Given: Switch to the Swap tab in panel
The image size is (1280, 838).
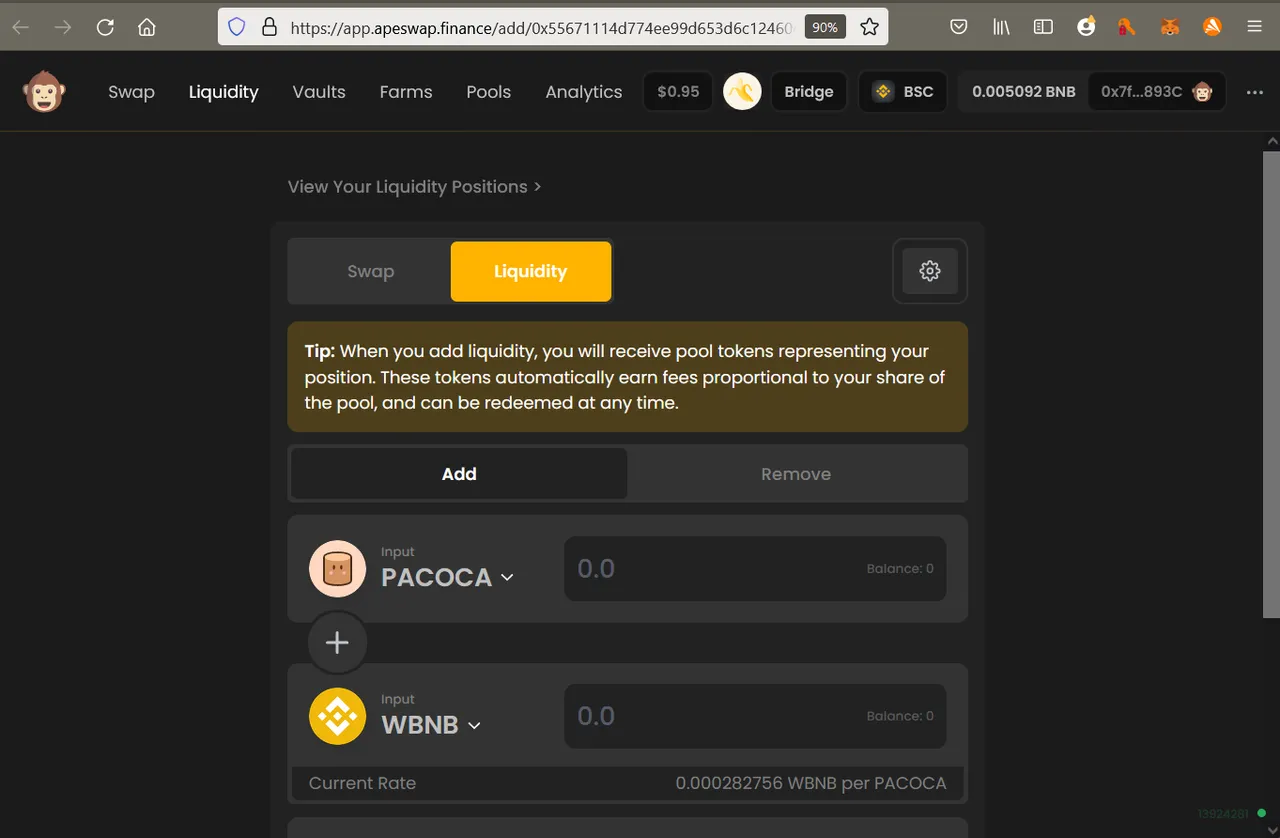Looking at the screenshot, I should coord(370,271).
